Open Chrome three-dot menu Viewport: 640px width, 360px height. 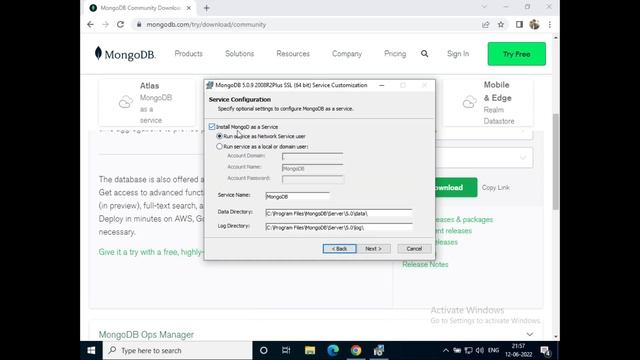tap(550, 24)
